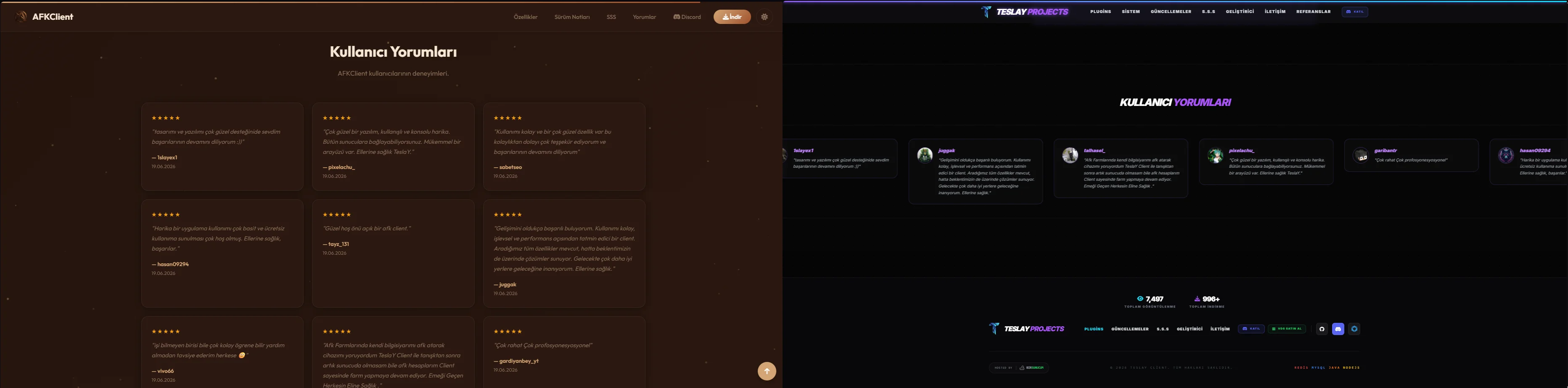Open the GitHub icon in footer

pos(1322,329)
